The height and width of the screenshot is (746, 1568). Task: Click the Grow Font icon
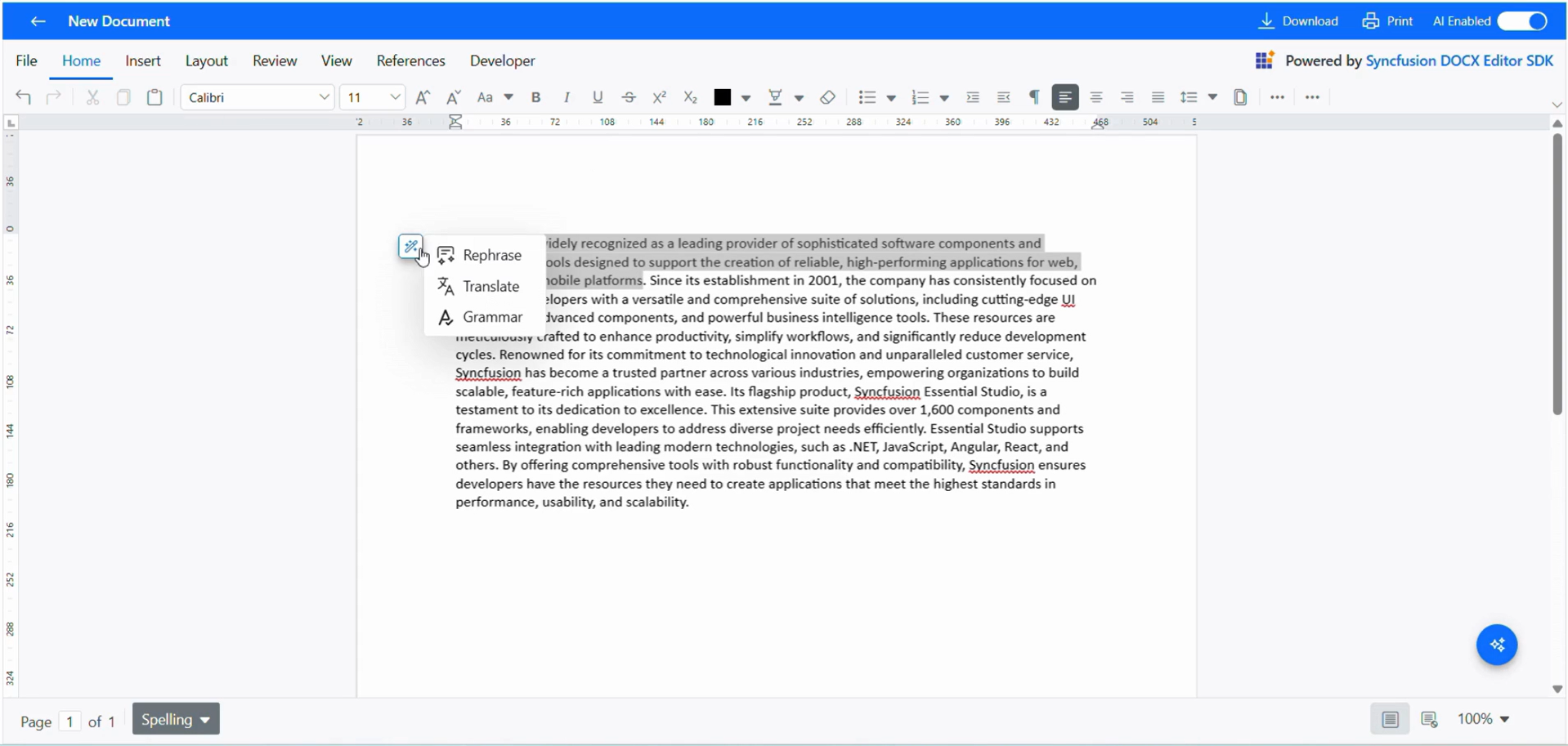pos(423,97)
